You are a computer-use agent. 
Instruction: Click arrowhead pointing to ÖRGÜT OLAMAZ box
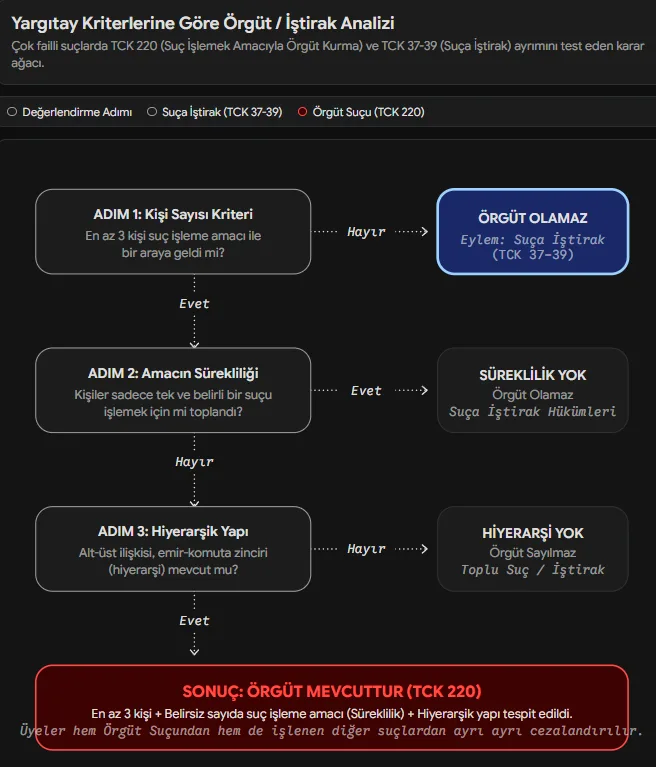pyautogui.click(x=425, y=231)
